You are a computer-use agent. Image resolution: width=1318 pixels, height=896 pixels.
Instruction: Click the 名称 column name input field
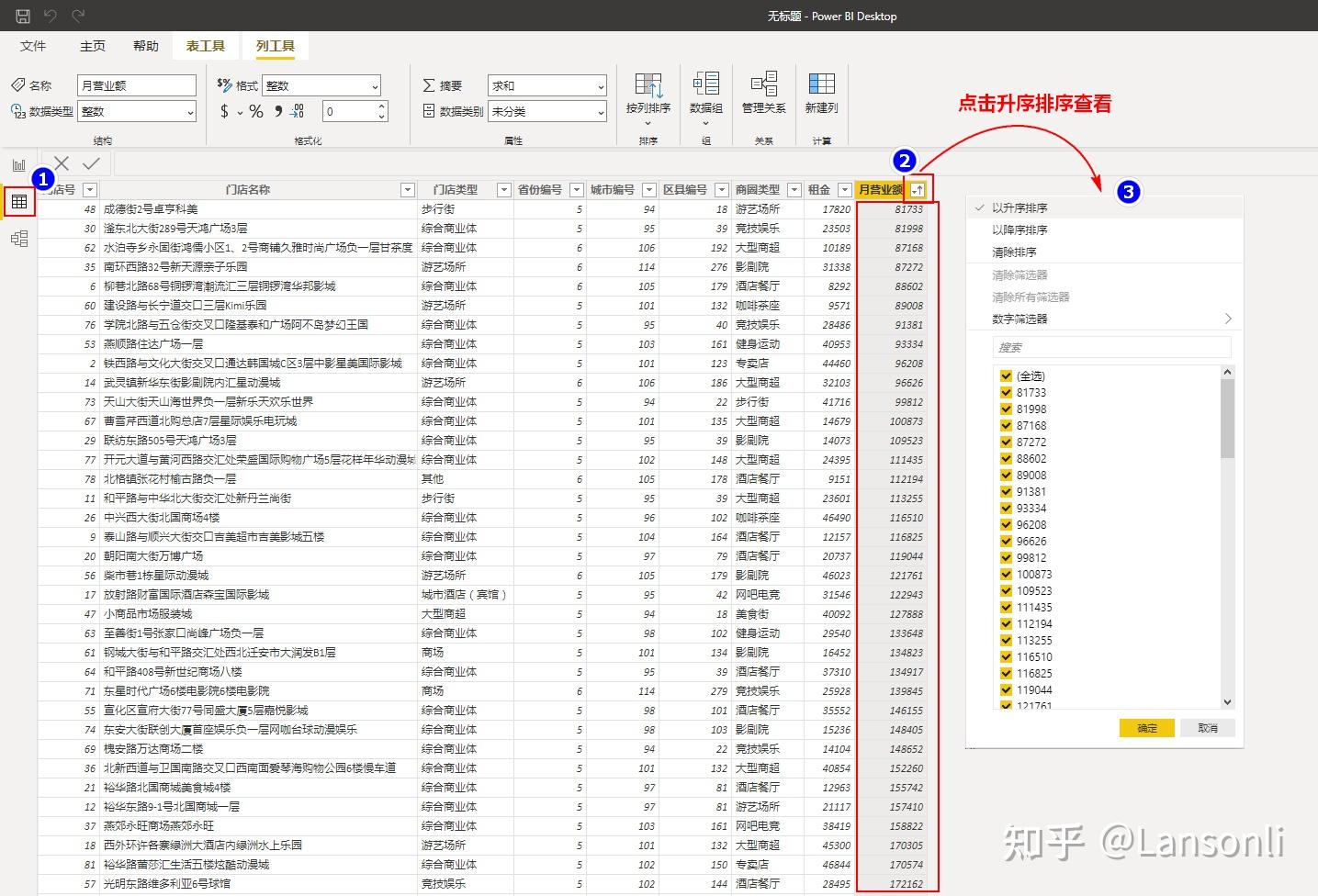[137, 85]
